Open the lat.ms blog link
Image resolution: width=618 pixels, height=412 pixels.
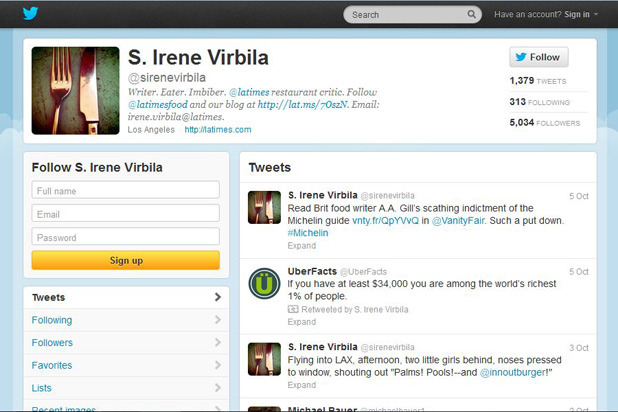[x=303, y=104]
